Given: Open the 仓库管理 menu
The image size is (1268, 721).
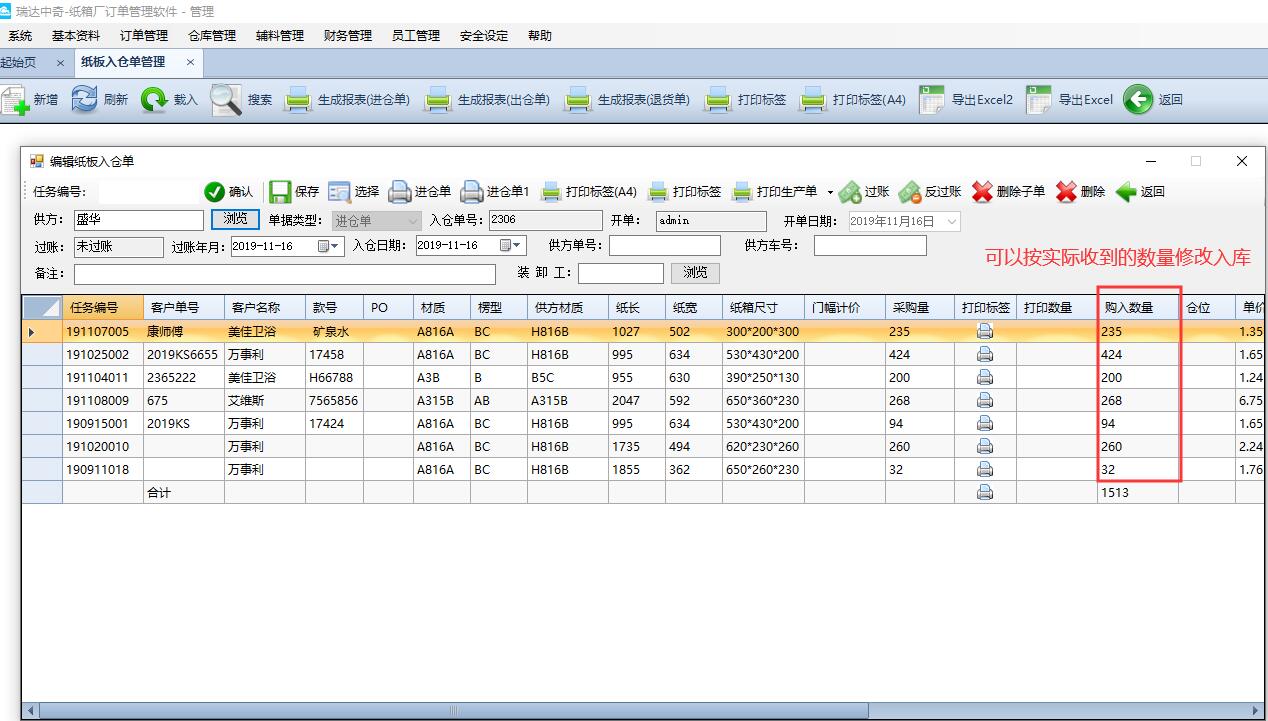Looking at the screenshot, I should click(212, 36).
